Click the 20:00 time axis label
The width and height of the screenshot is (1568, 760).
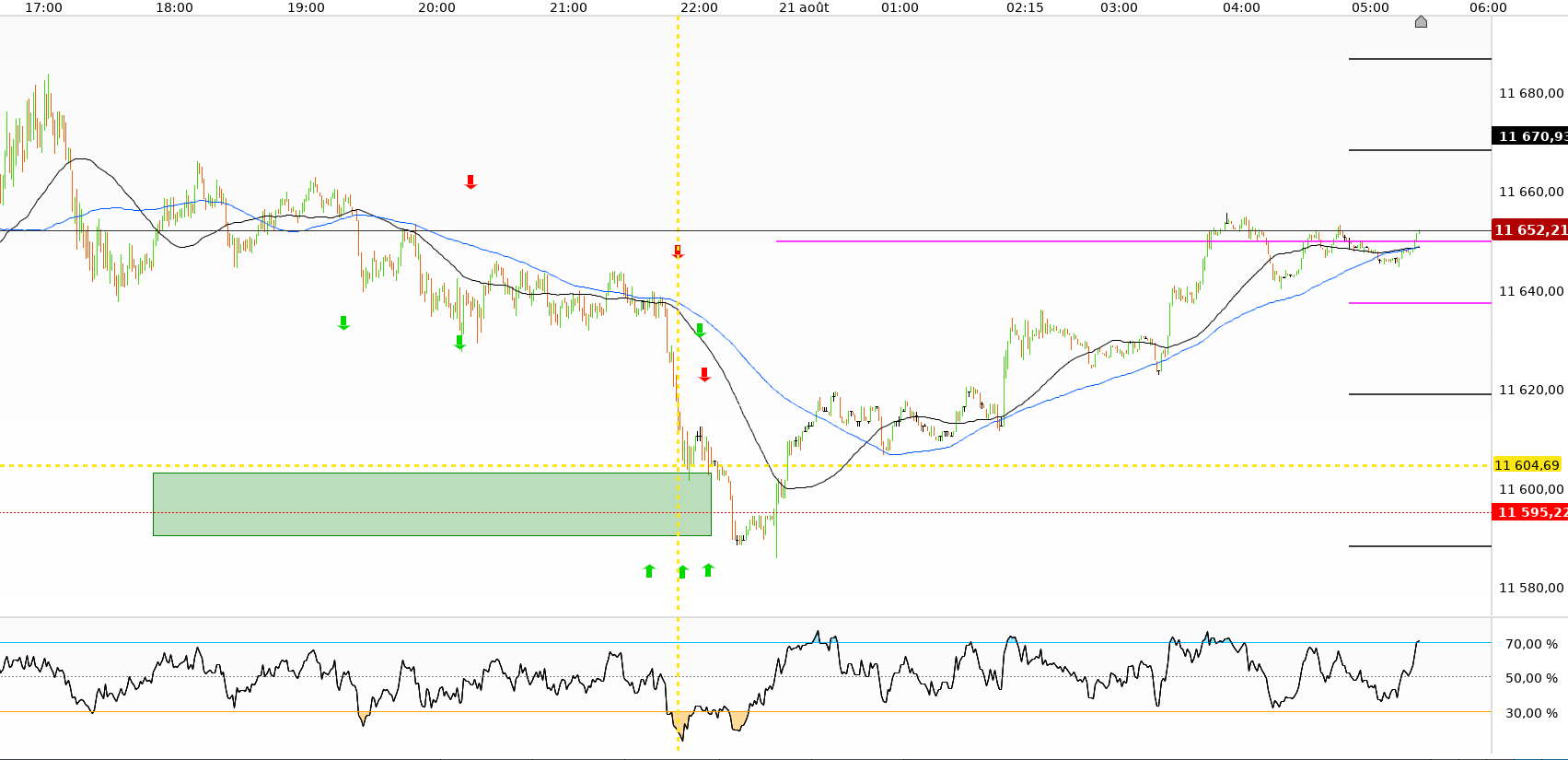436,7
